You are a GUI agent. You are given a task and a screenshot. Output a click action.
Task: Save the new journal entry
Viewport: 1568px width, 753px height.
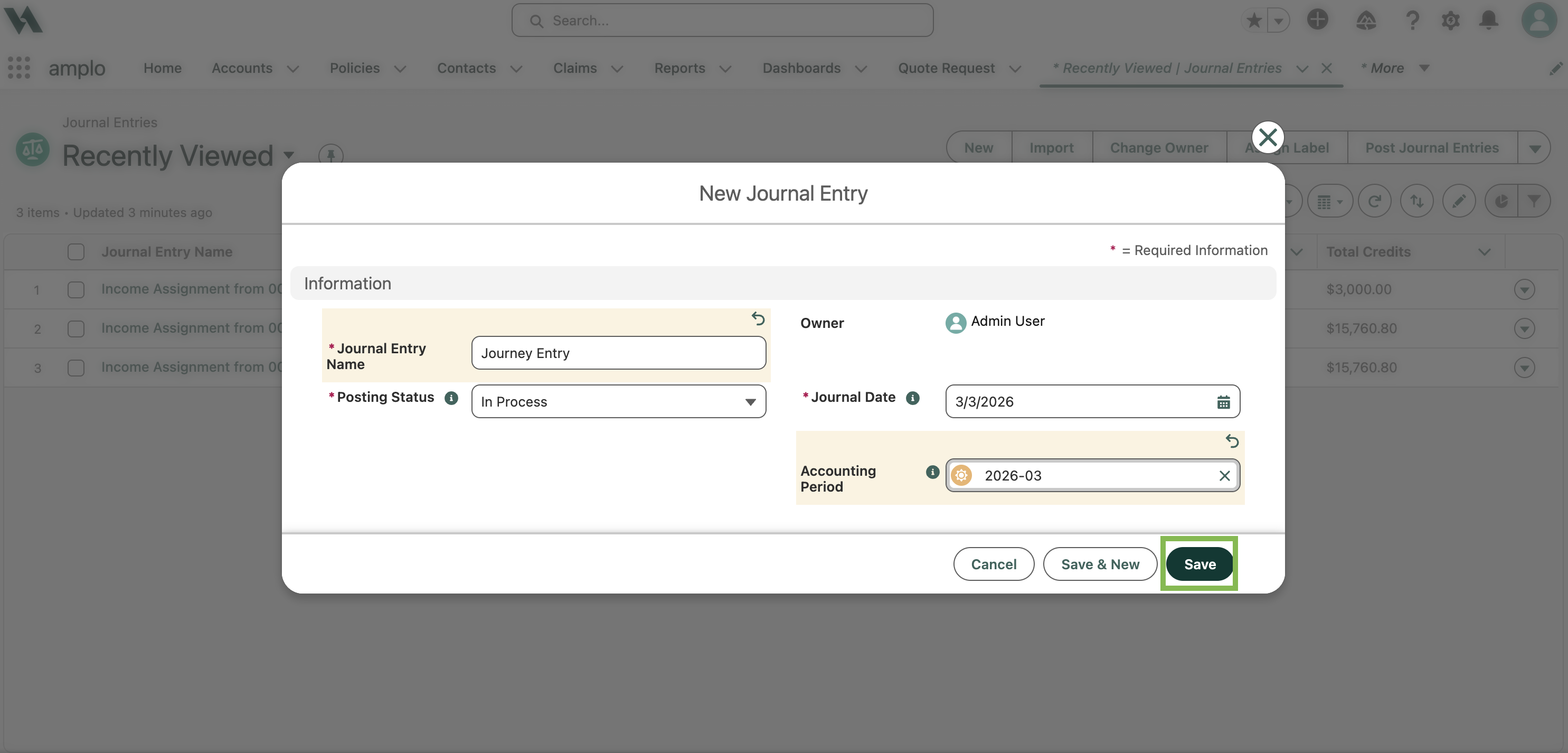click(x=1199, y=564)
